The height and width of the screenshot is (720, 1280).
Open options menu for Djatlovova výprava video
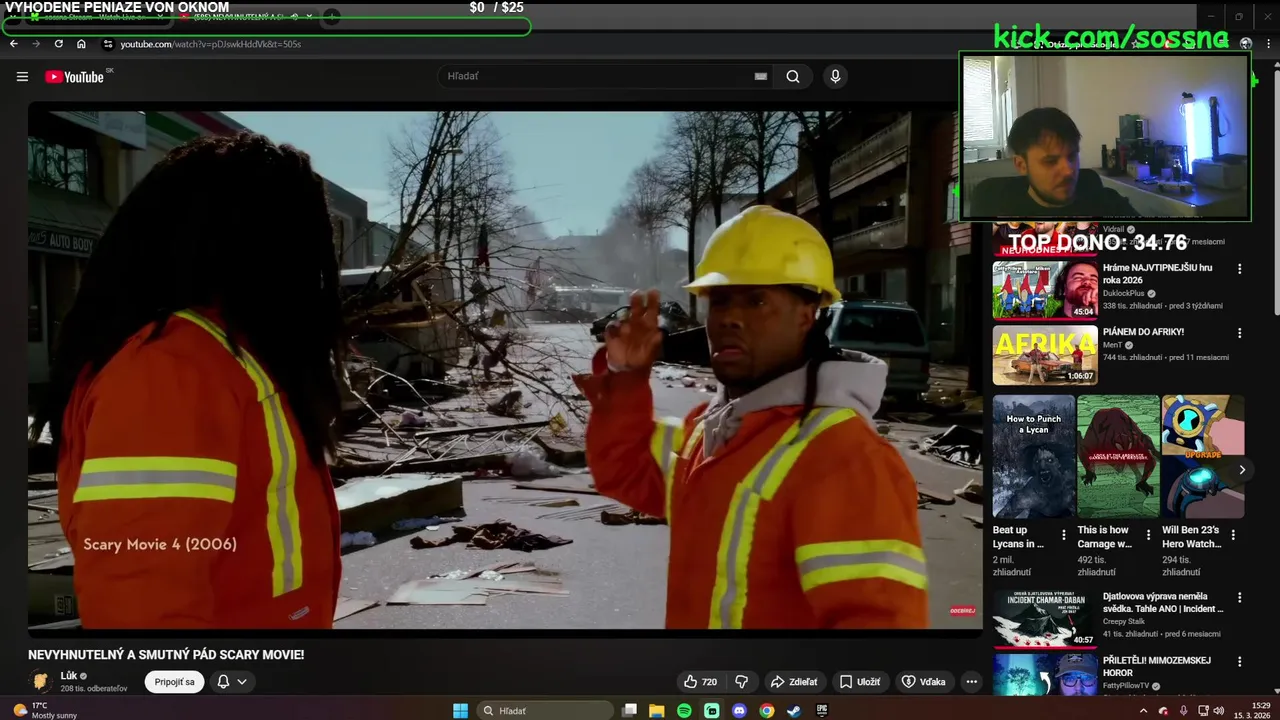click(1240, 598)
